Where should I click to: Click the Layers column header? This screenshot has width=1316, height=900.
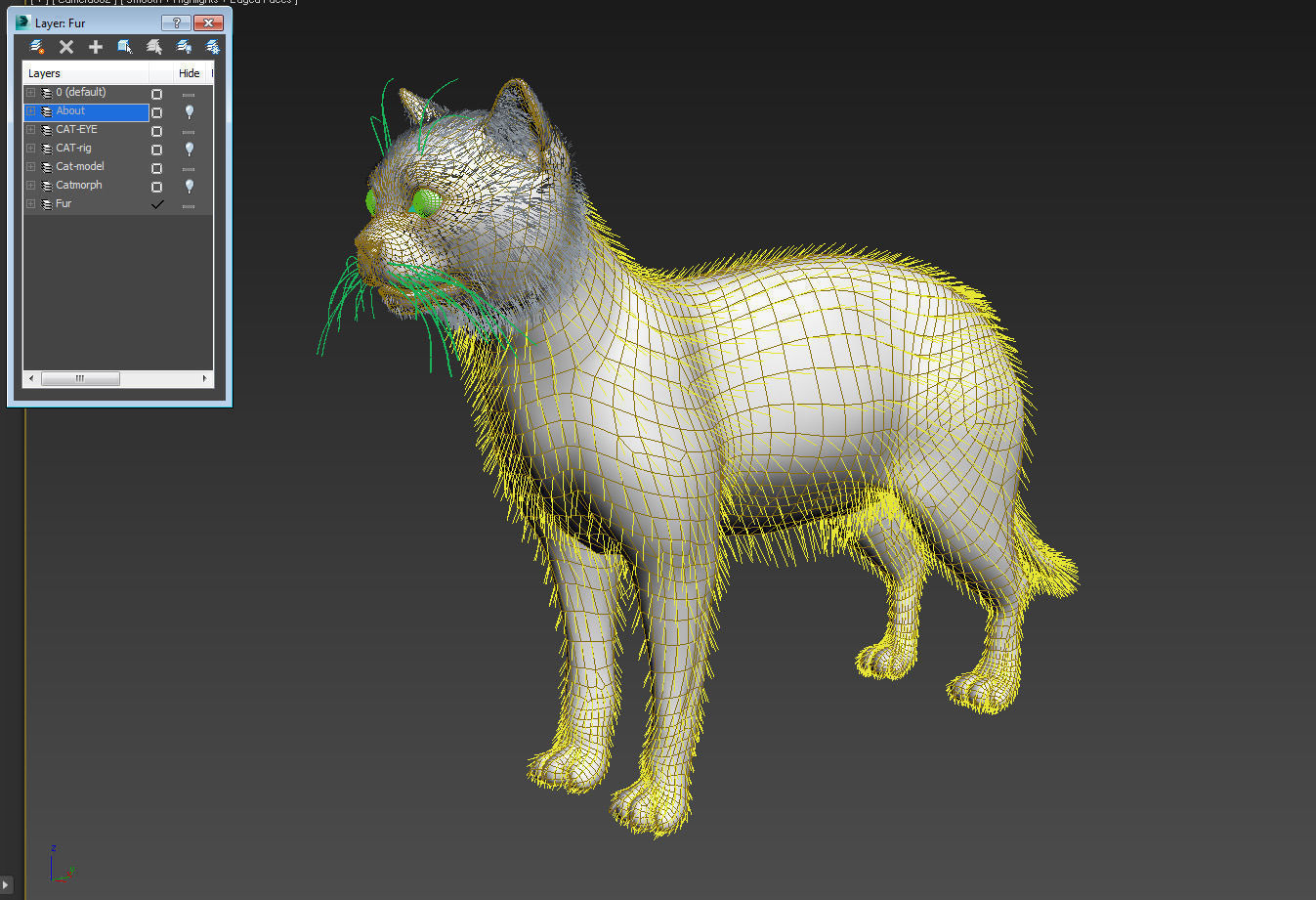86,73
